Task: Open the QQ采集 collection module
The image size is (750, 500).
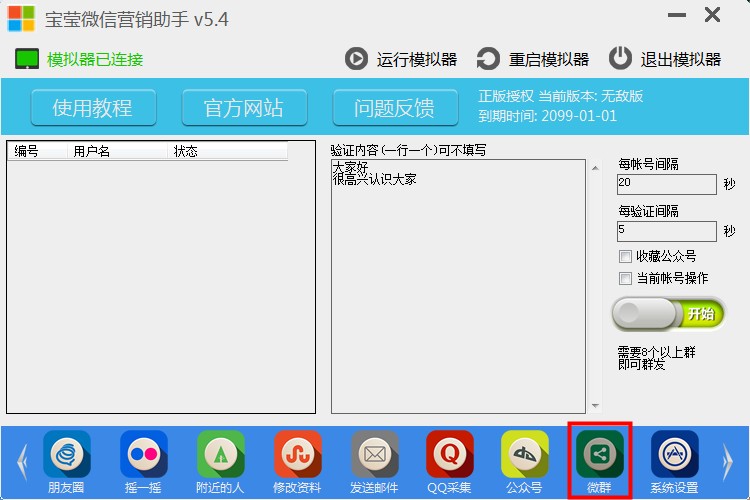Action: (x=450, y=455)
